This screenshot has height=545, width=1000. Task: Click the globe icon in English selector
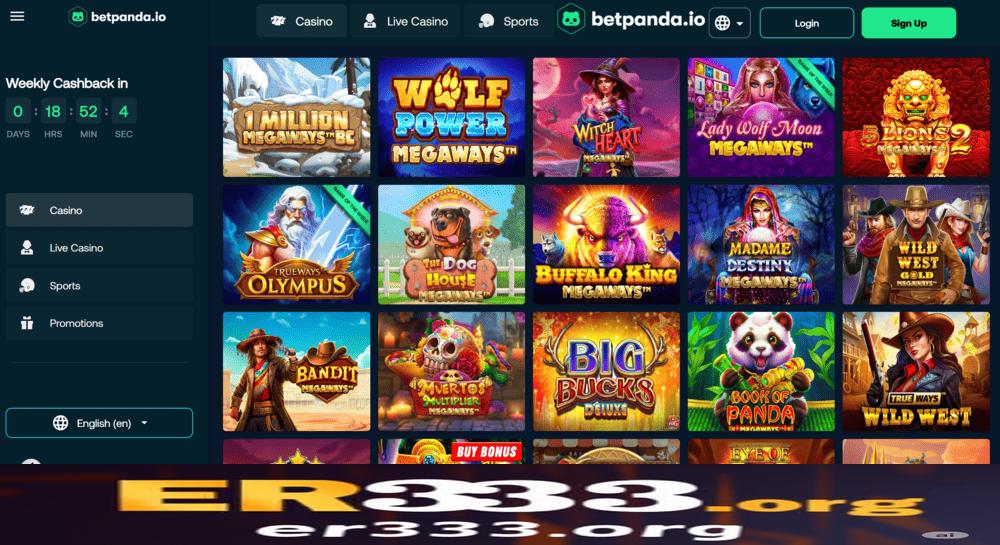pos(61,423)
